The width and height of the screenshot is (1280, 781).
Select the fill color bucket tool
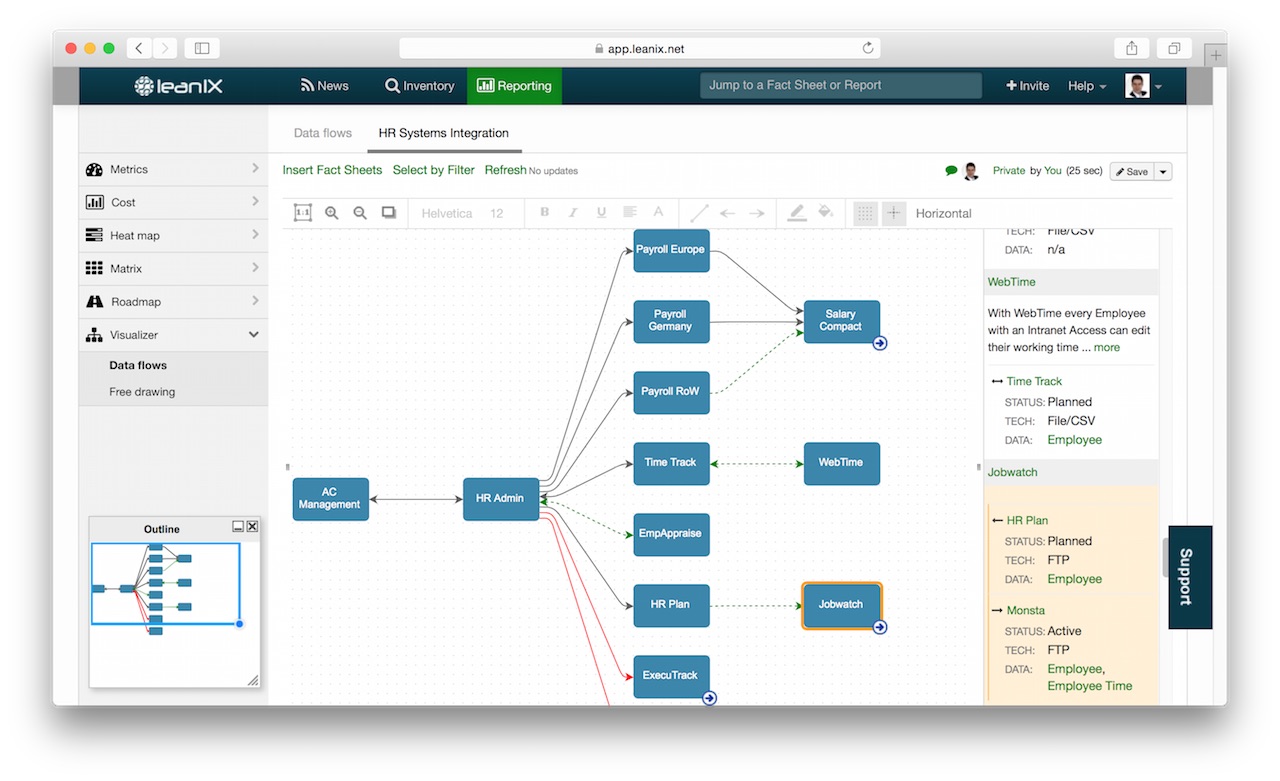pyautogui.click(x=825, y=212)
